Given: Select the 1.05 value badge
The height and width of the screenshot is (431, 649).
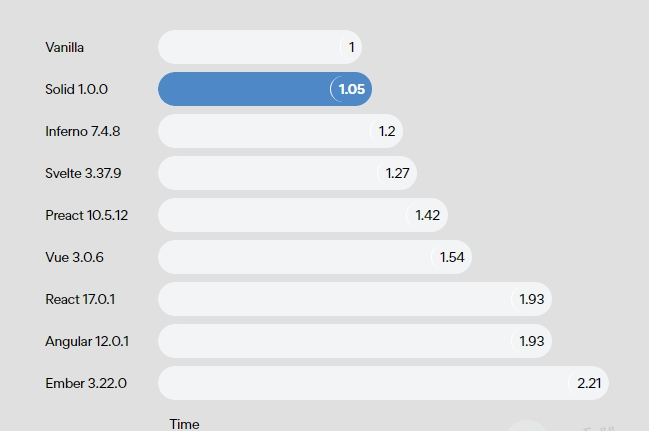Looking at the screenshot, I should pyautogui.click(x=351, y=89).
